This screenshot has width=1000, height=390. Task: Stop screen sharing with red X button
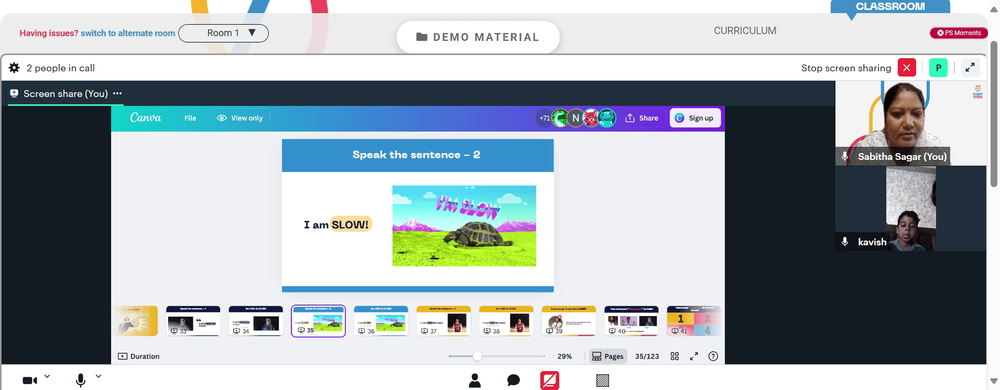tap(906, 68)
